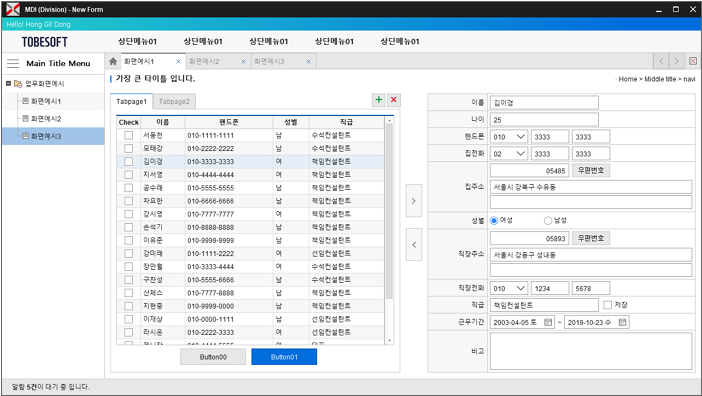Open the hamburger menu beside Main Title Menu
Image resolution: width=702 pixels, height=396 pixels.
coord(13,64)
